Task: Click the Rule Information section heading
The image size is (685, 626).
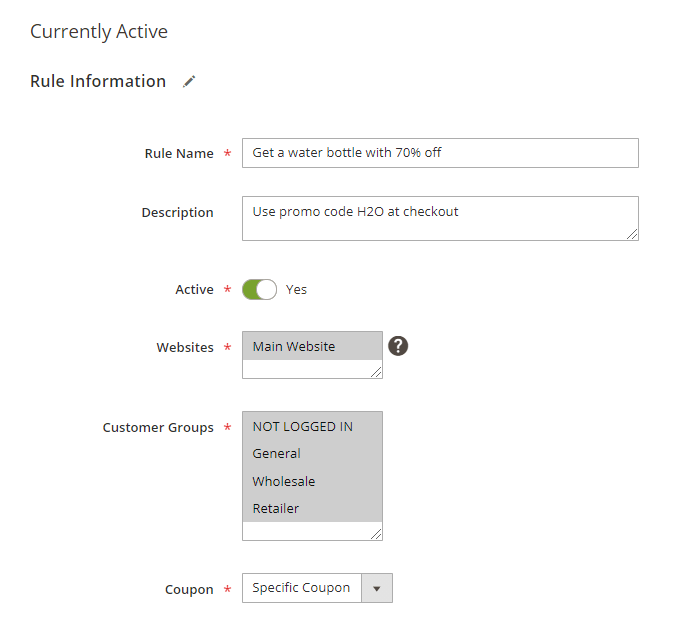Action: pos(98,82)
